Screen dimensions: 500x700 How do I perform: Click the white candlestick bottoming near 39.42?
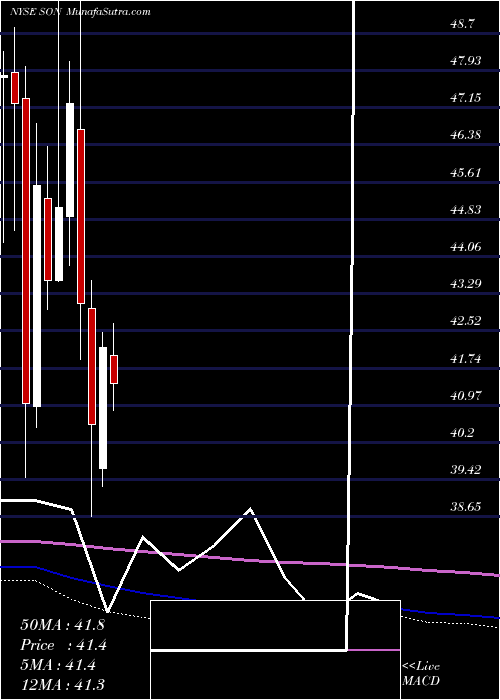103,408
